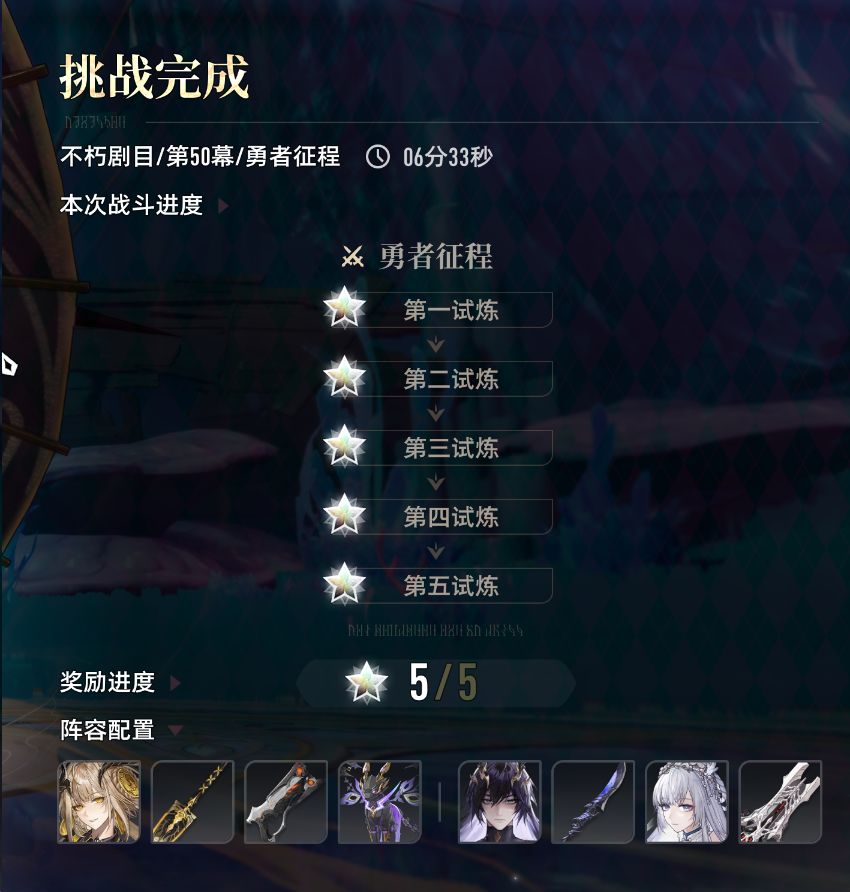Select the 第三试炼 stage row

pos(438,447)
